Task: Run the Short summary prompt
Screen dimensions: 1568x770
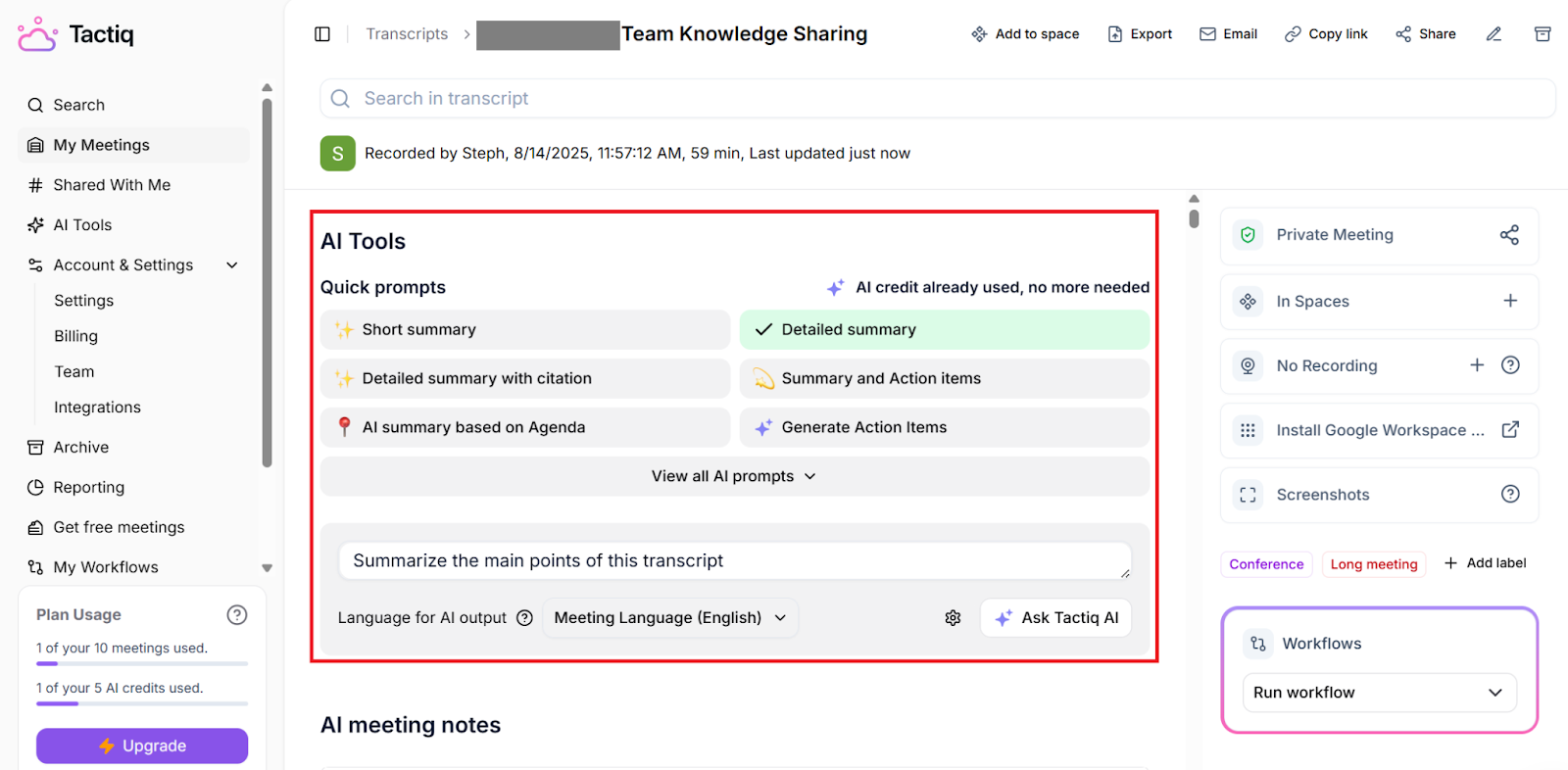Action: pos(525,330)
